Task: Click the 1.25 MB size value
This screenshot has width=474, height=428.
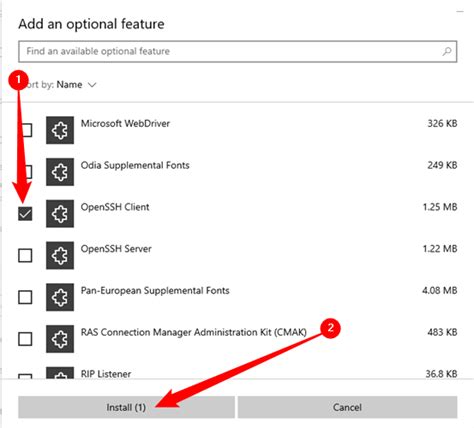Action: pos(440,207)
